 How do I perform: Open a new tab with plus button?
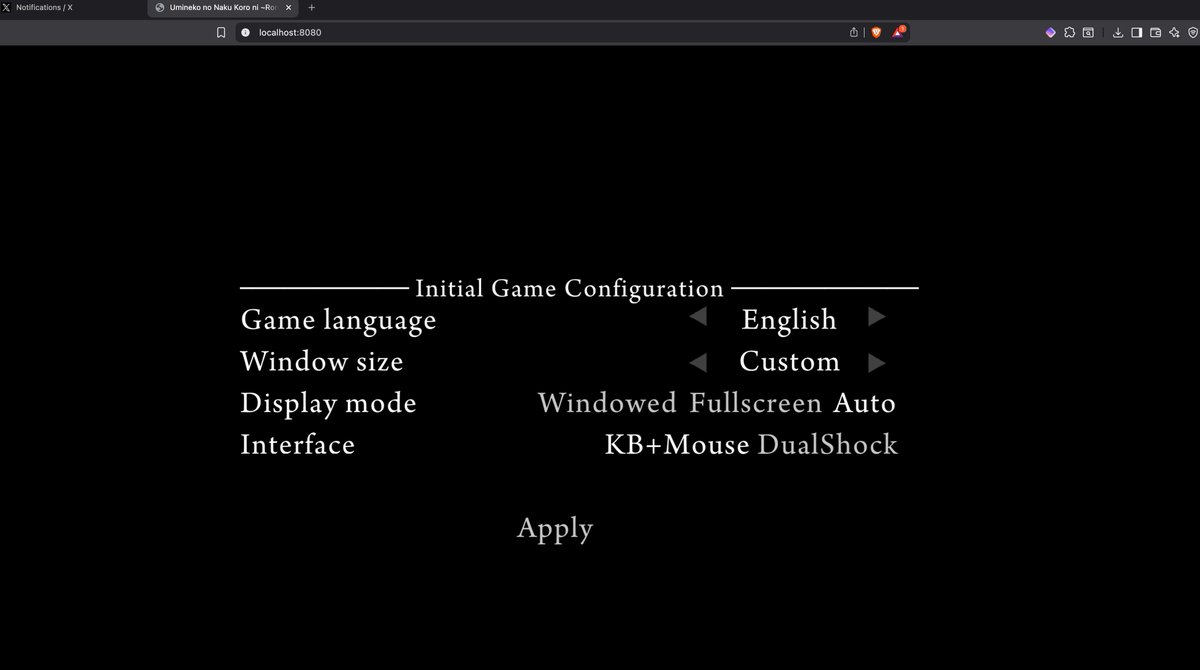(311, 7)
